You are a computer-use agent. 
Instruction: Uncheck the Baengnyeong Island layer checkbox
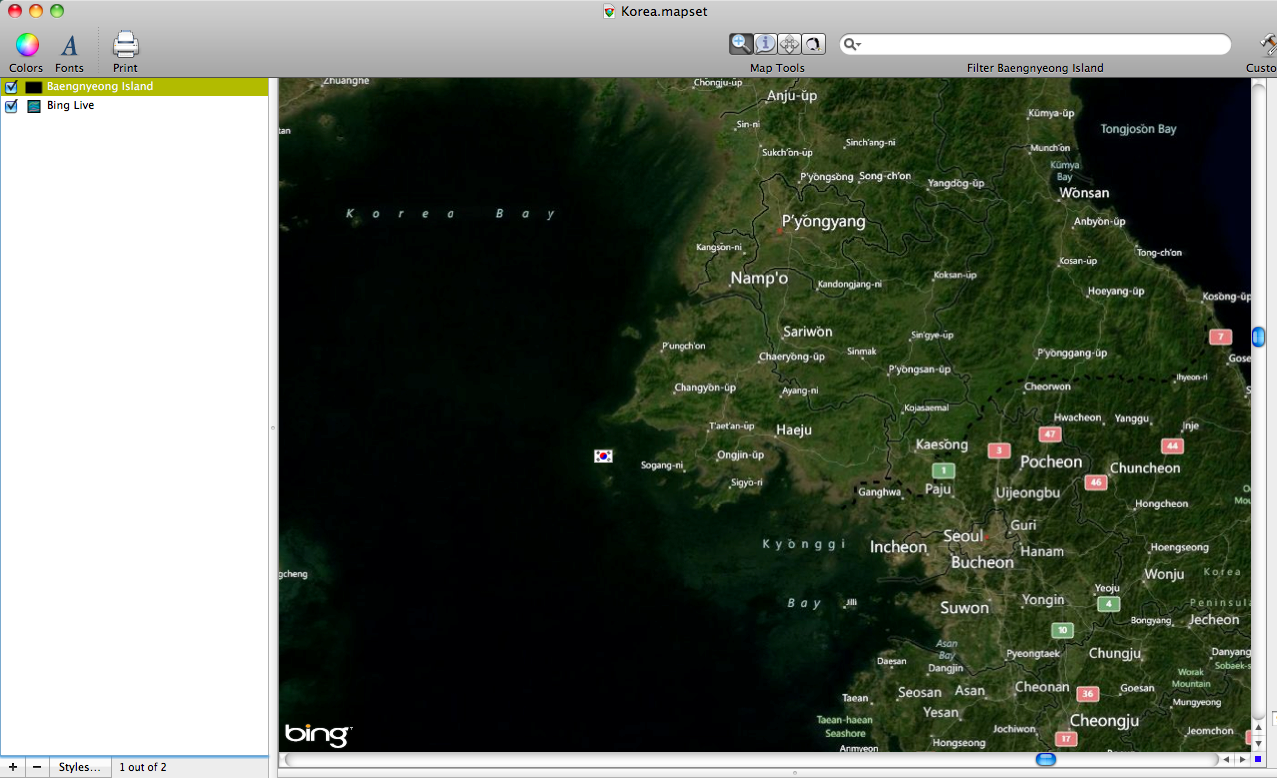[12, 87]
